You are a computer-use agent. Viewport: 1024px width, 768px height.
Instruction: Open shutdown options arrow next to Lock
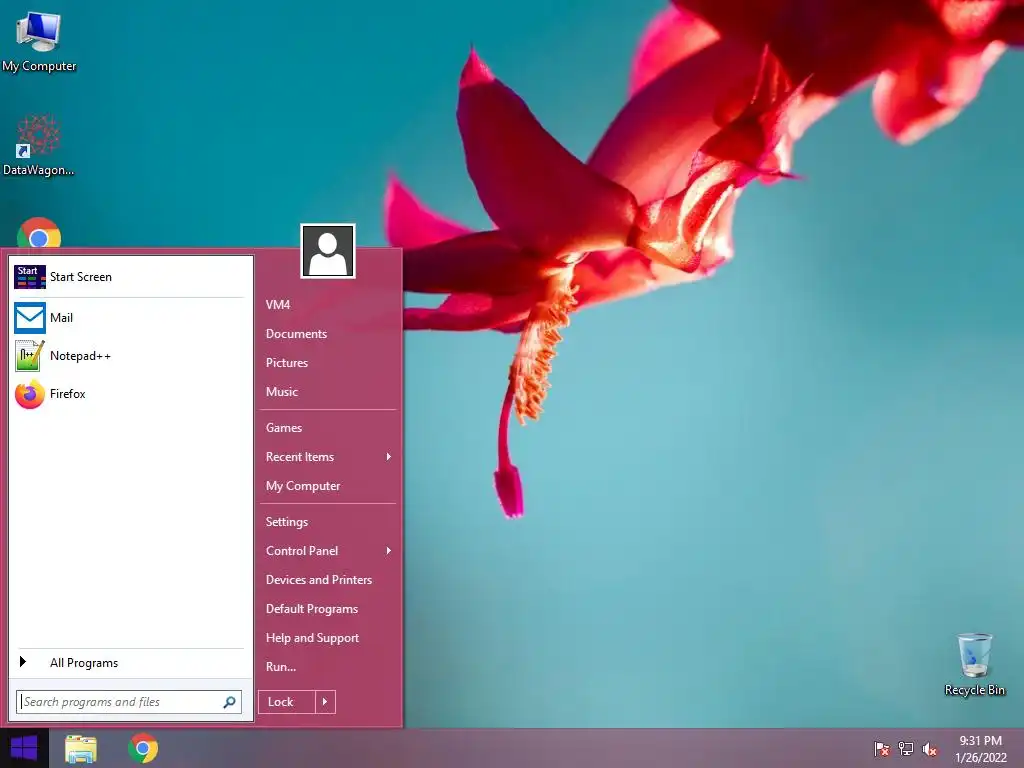coord(325,702)
